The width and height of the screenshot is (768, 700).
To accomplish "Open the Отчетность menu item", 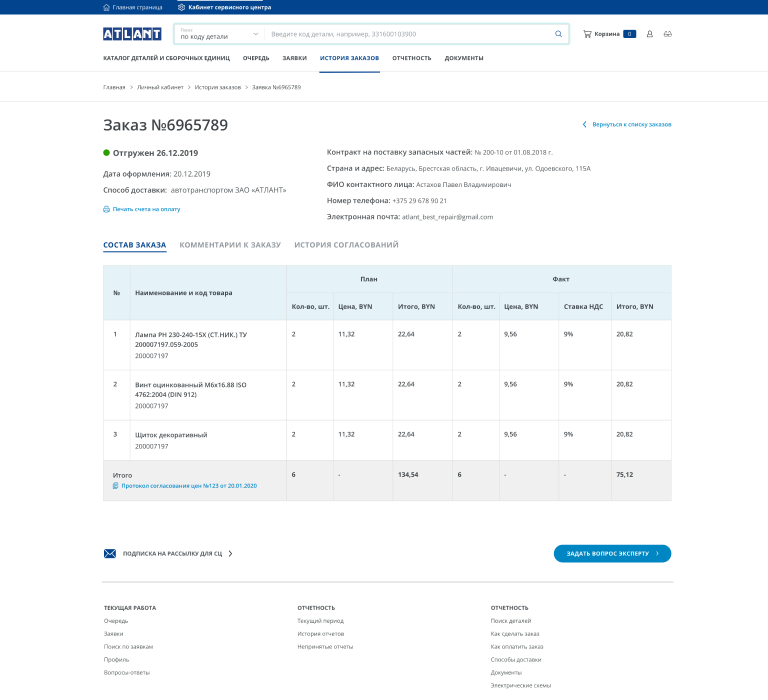I will point(412,58).
